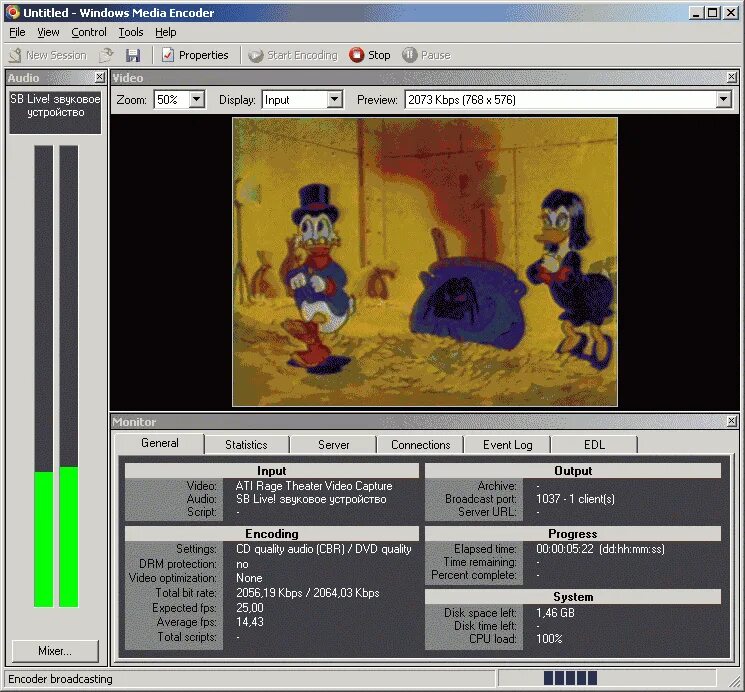
Task: Click the Start Encoding button
Action: click(x=293, y=55)
